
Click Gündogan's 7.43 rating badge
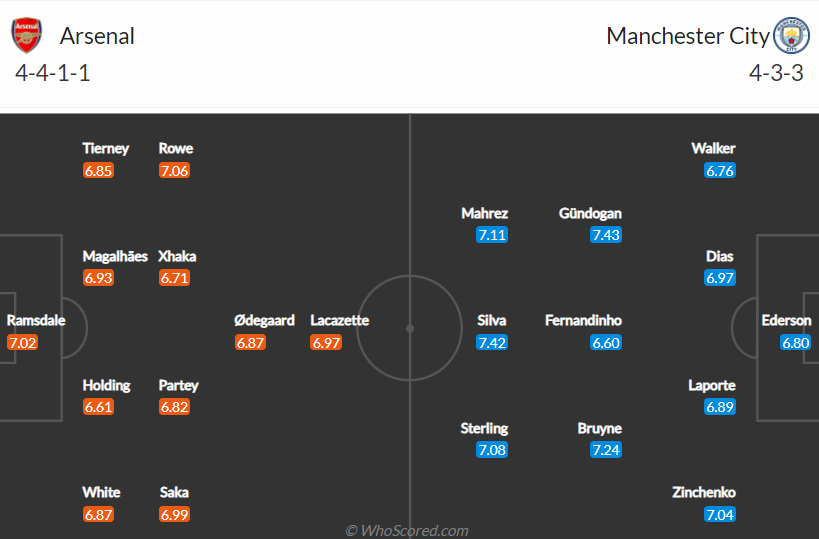tap(606, 235)
